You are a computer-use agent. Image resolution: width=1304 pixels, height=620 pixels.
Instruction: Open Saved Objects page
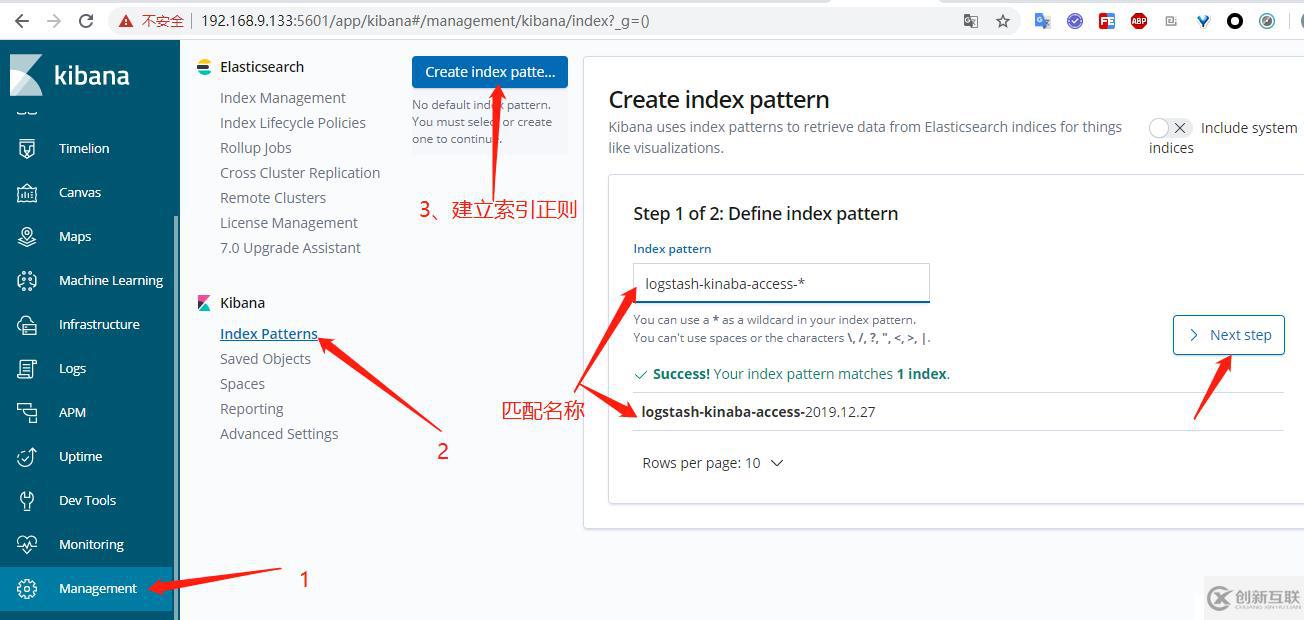(x=265, y=359)
